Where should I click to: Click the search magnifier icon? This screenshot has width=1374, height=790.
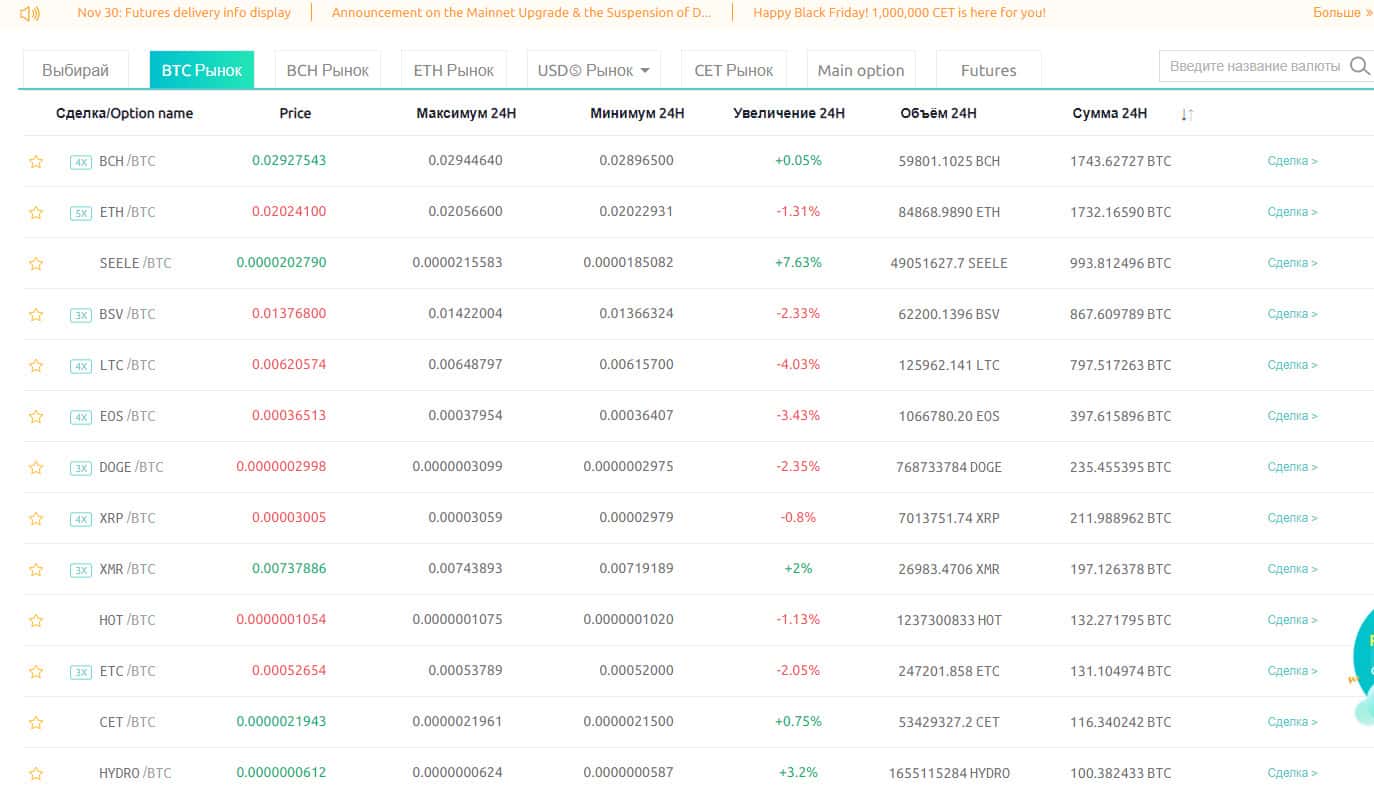pos(1360,66)
